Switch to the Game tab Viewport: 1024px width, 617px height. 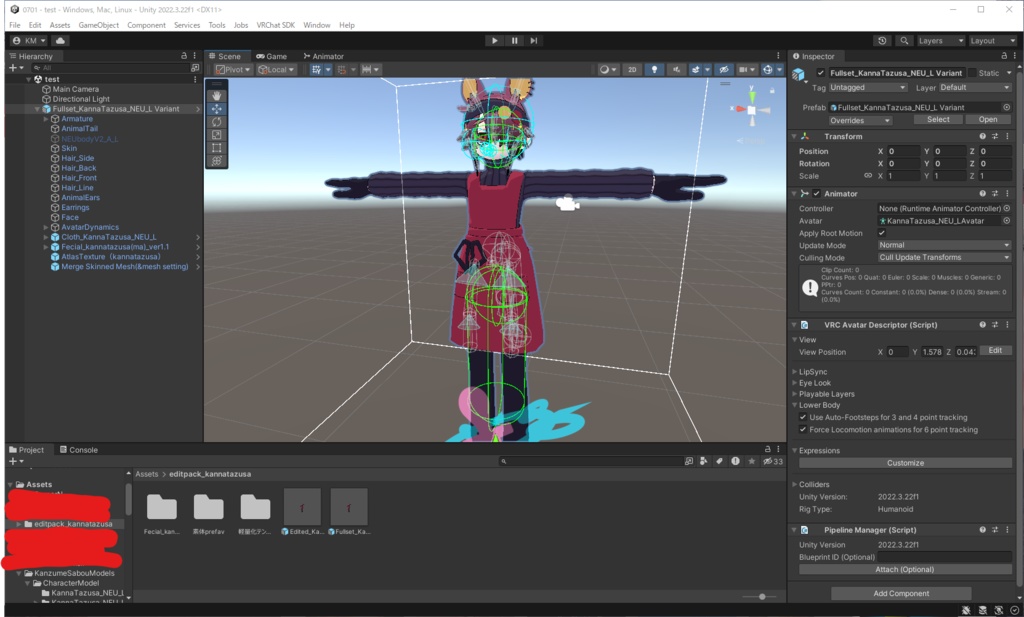point(272,57)
